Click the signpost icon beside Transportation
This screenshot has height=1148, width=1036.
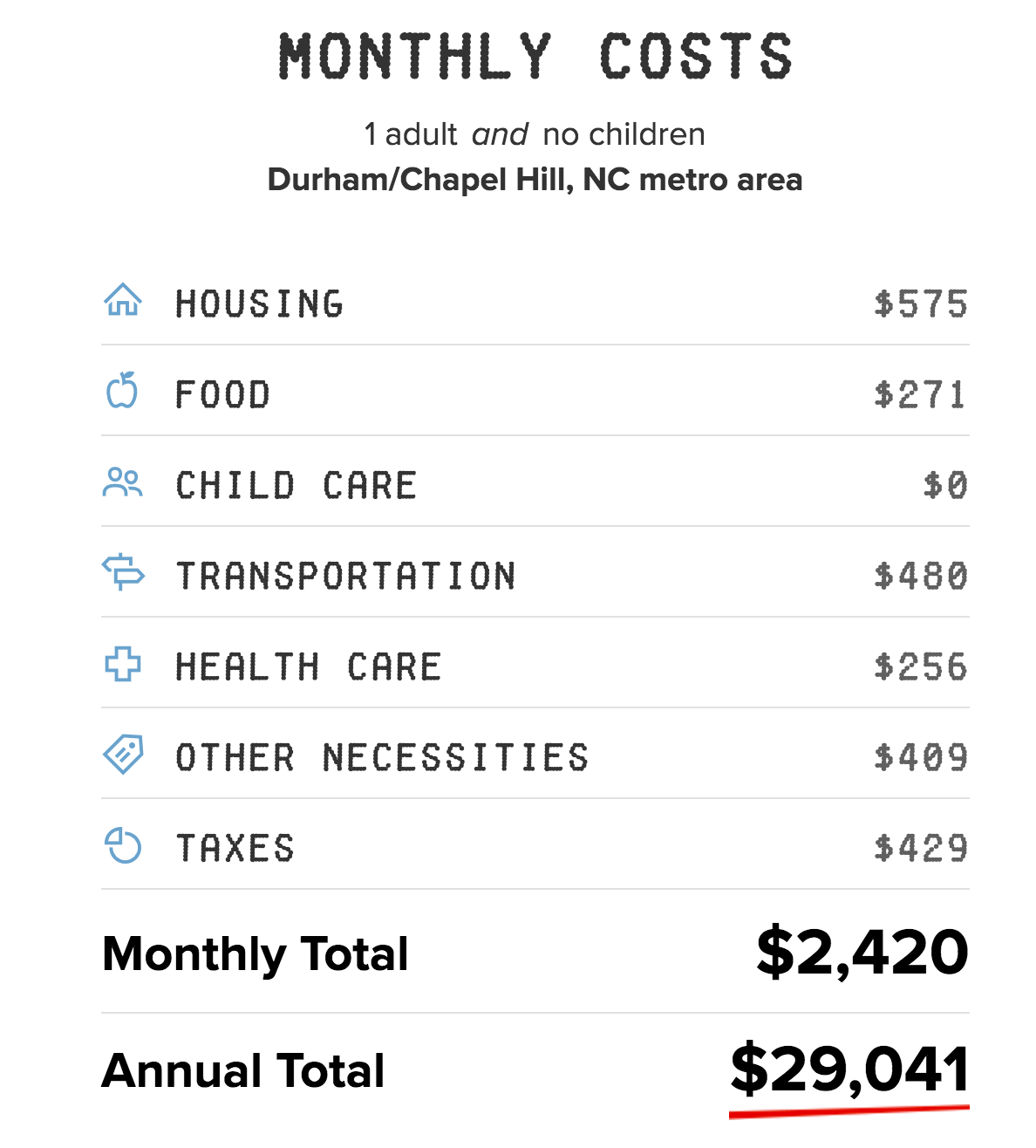pos(123,572)
